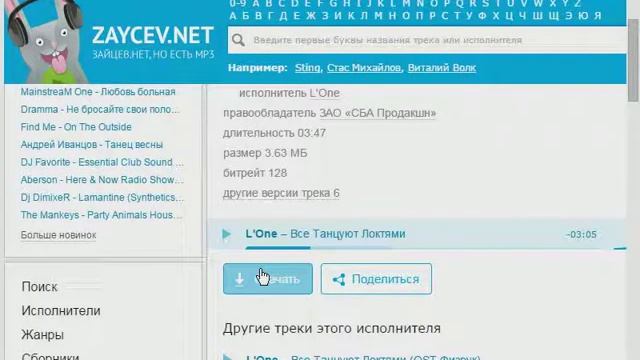
Task: Select Cyrillic letter Я in the alphabet index
Action: tap(598, 16)
